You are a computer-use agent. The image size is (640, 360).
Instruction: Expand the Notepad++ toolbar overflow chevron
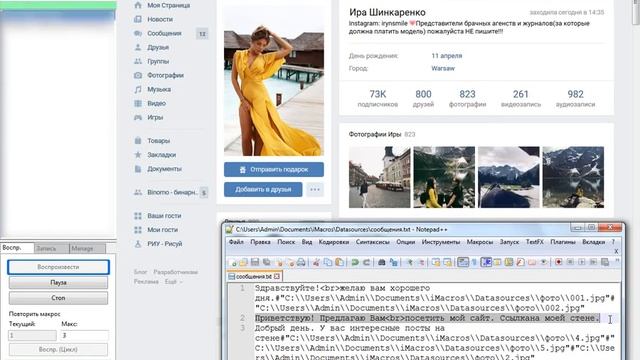pyautogui.click(x=617, y=261)
